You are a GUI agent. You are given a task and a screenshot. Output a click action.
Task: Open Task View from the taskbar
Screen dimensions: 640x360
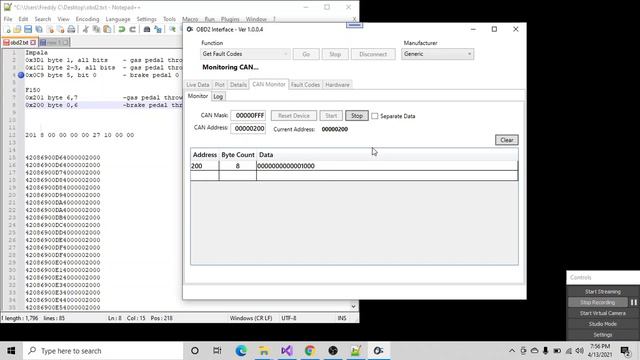217,351
